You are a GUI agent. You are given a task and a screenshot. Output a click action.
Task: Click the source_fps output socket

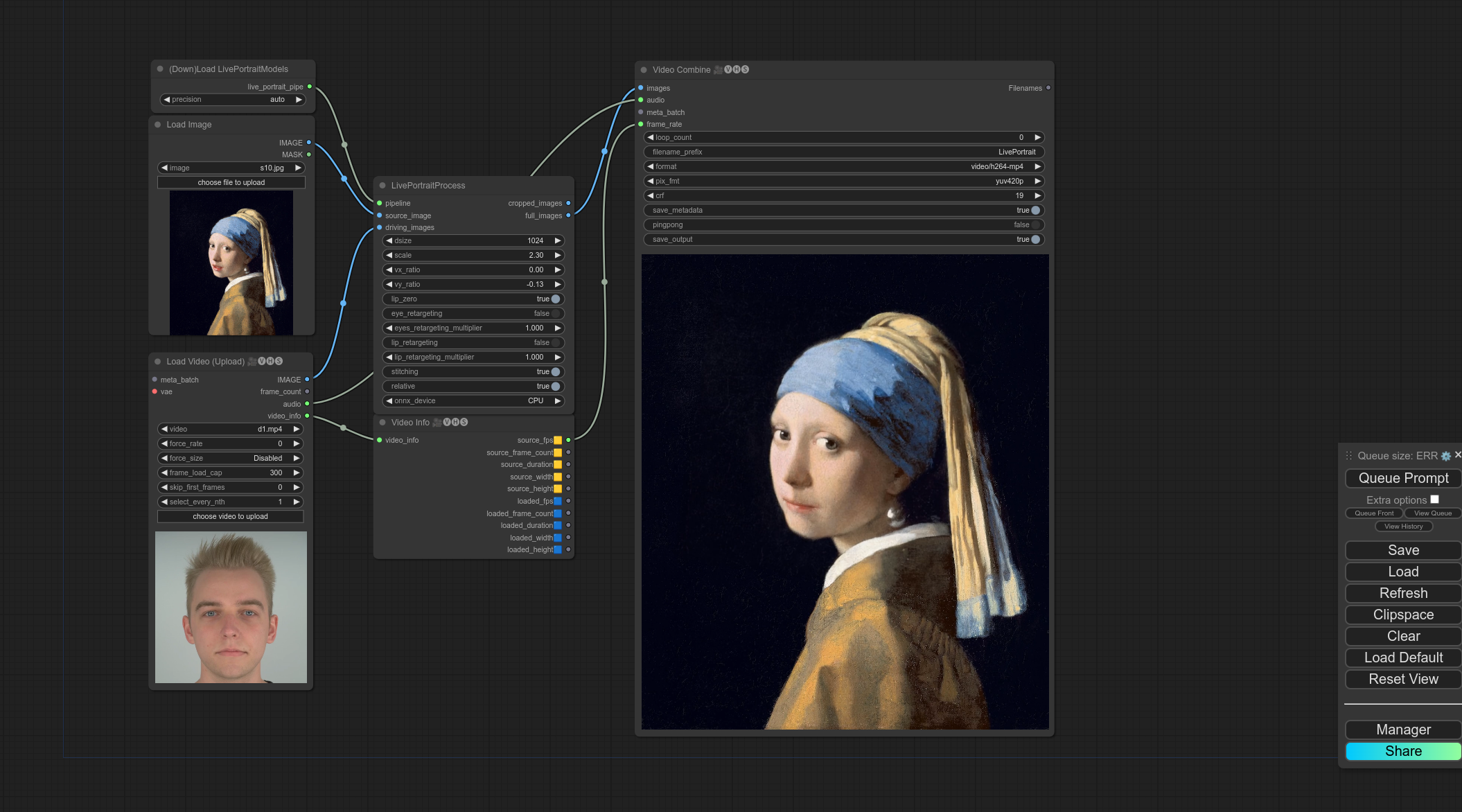[568, 440]
